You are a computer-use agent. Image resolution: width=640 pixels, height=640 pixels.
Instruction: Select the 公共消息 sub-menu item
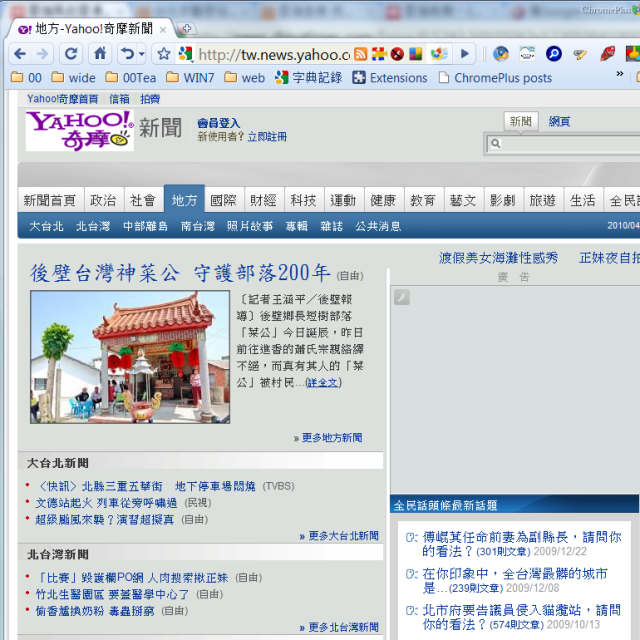378,226
